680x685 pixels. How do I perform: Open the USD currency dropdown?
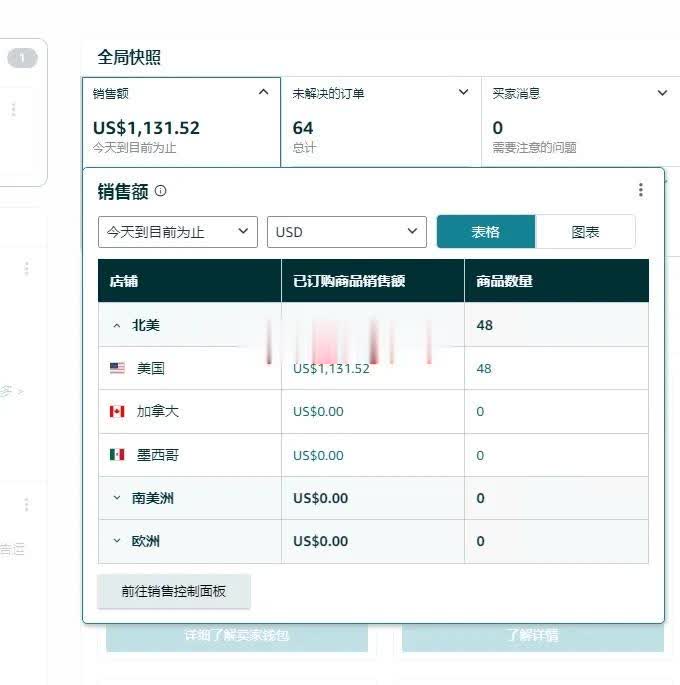(347, 232)
